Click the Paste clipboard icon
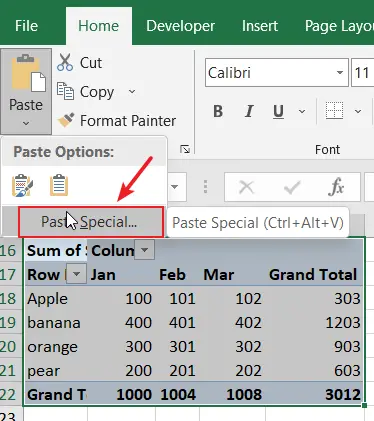This screenshot has height=421, width=374. (x=29, y=74)
